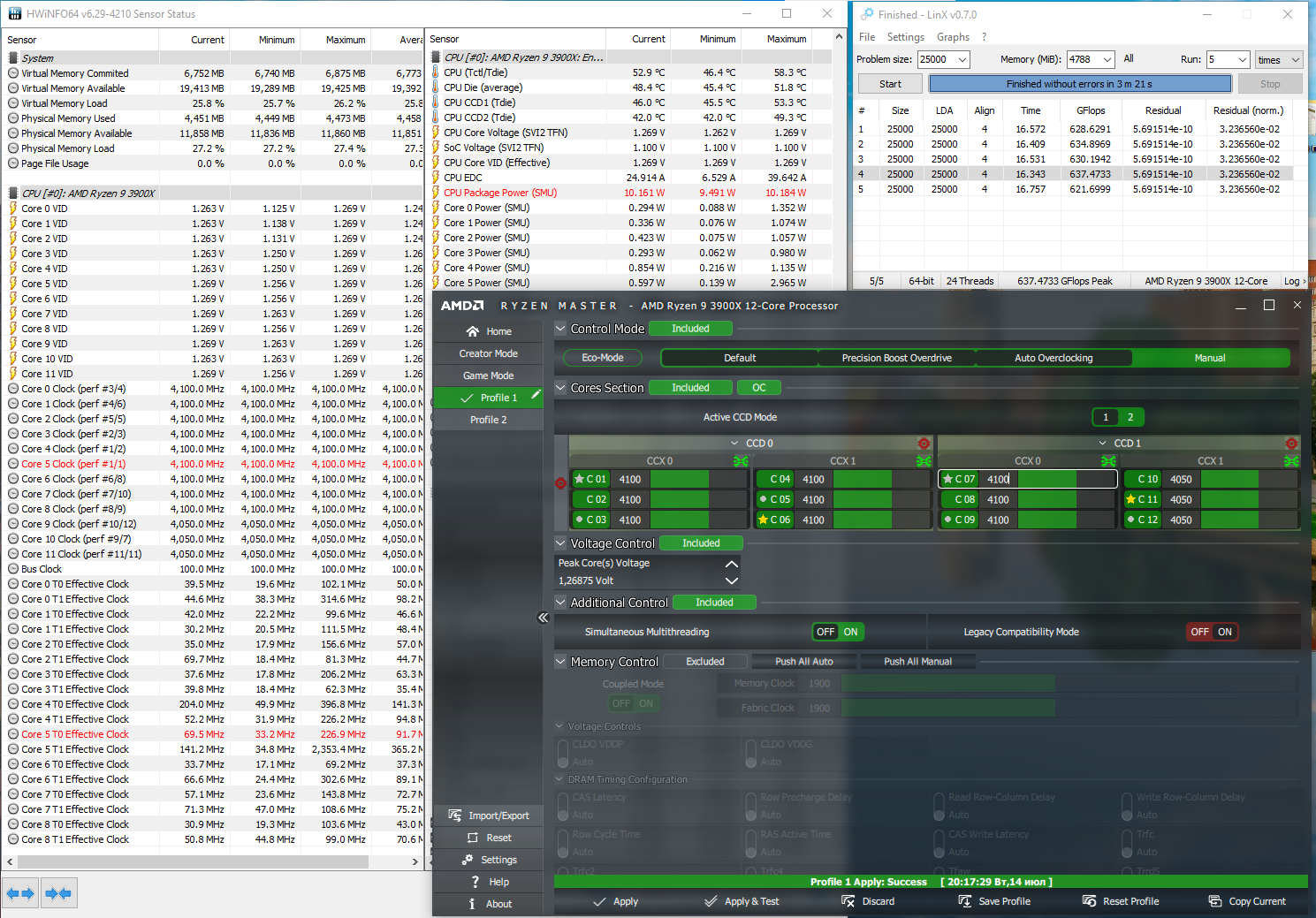Click Apply & Test in Ryzen Master
The width and height of the screenshot is (1316, 918).
[742, 901]
